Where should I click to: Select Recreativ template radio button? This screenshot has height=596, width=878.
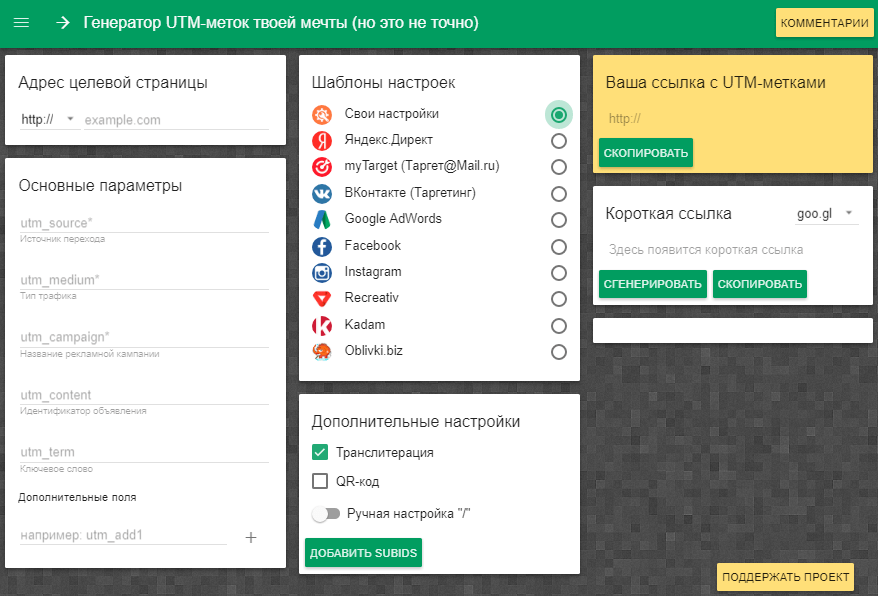point(558,299)
